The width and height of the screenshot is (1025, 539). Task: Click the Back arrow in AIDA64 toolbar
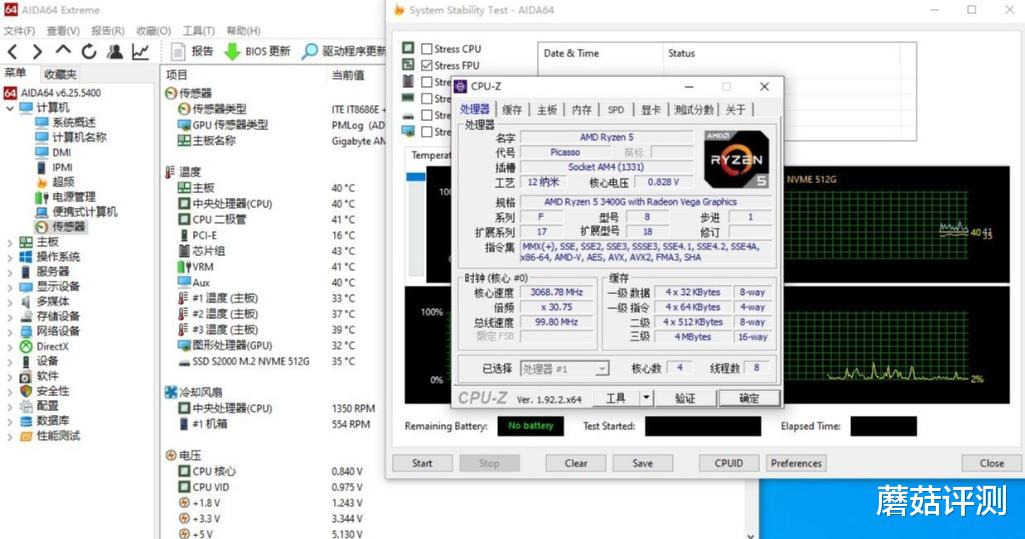click(12, 52)
